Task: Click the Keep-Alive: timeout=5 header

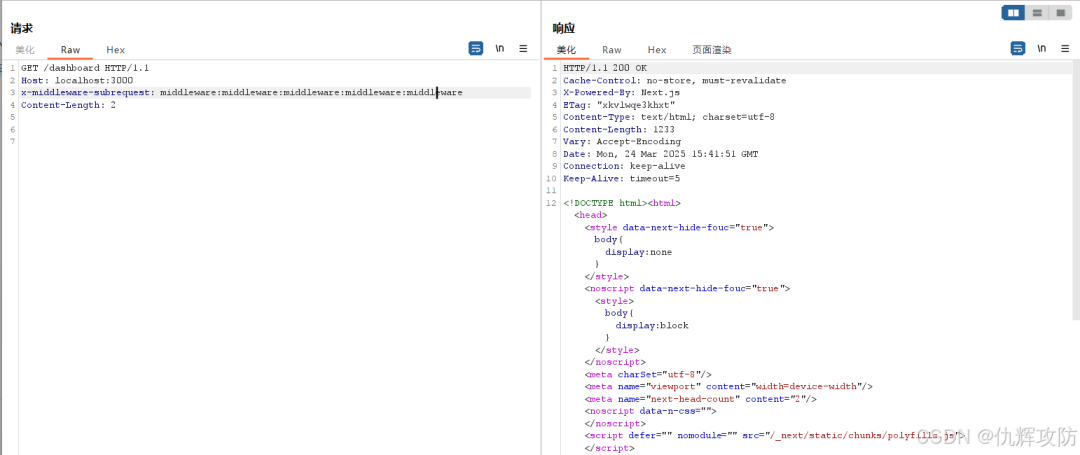Action: tap(621, 178)
